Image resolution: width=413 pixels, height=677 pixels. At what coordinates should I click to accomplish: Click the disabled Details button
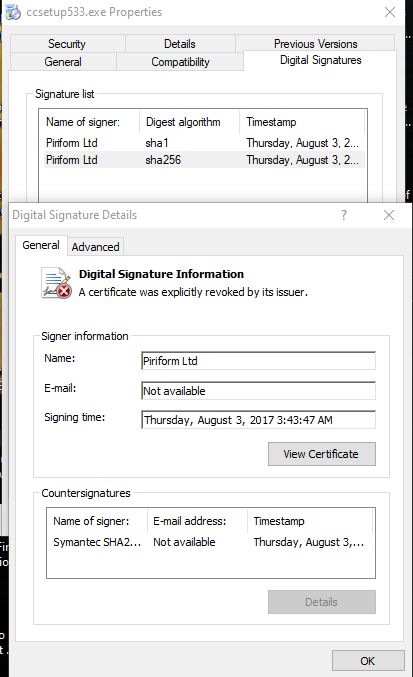pyautogui.click(x=322, y=602)
